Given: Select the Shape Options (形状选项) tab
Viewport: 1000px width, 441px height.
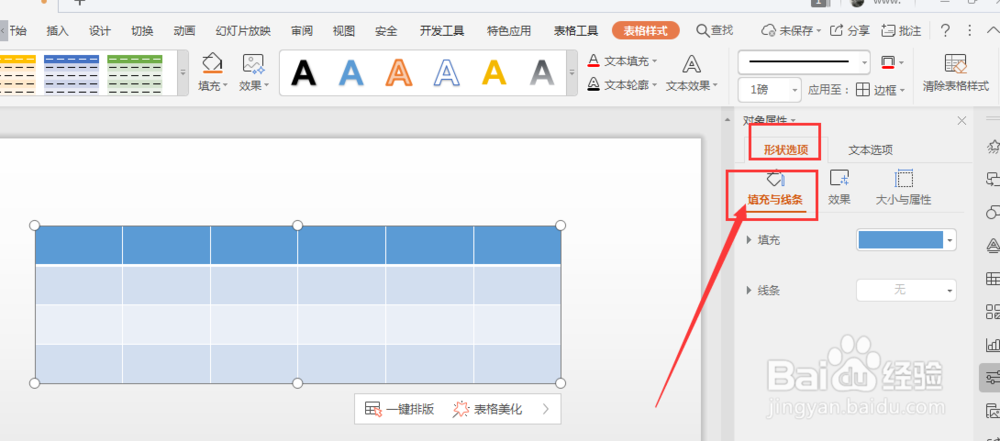Looking at the screenshot, I should click(x=786, y=150).
